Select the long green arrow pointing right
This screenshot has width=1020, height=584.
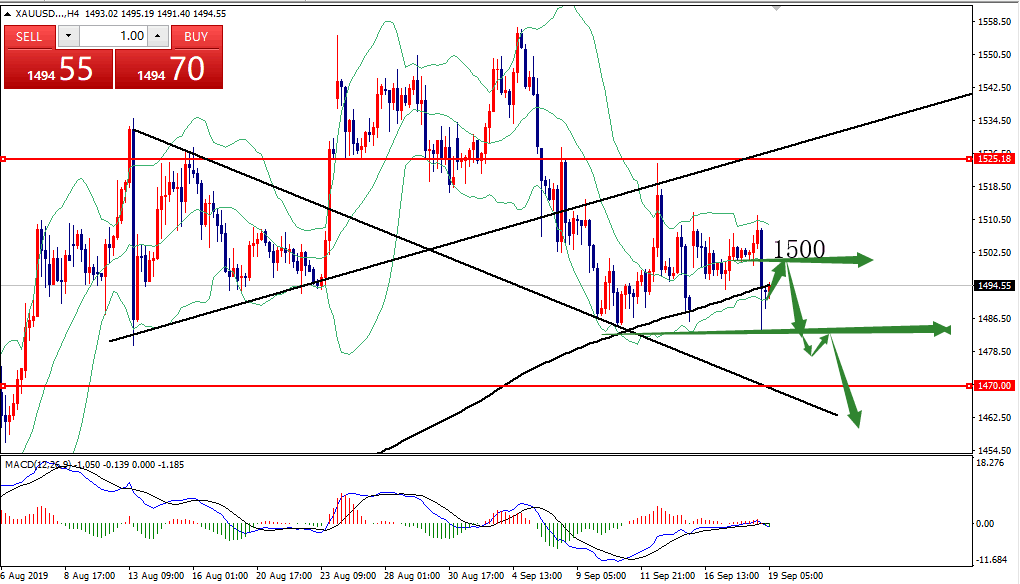tap(860, 329)
